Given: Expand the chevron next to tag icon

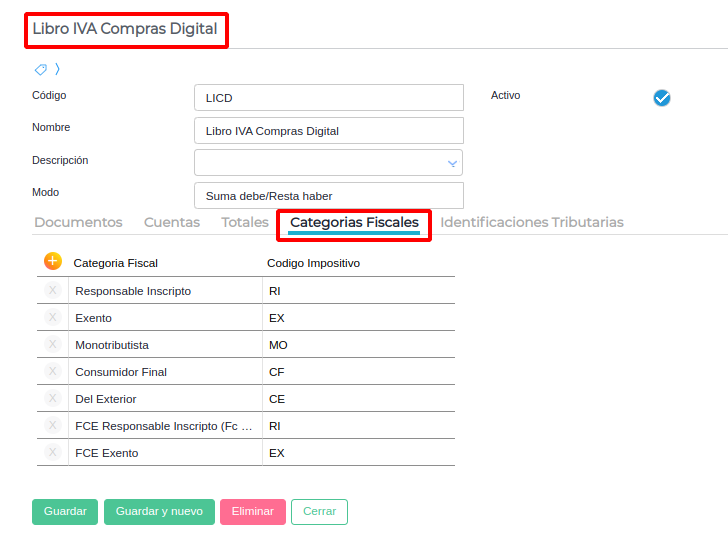Looking at the screenshot, I should 58,69.
